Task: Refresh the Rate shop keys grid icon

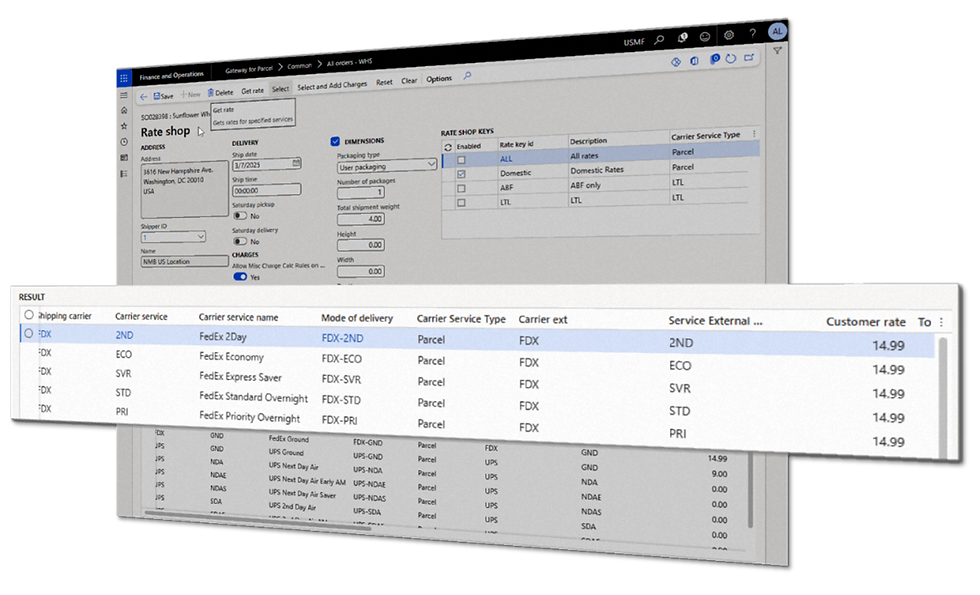Action: (448, 148)
